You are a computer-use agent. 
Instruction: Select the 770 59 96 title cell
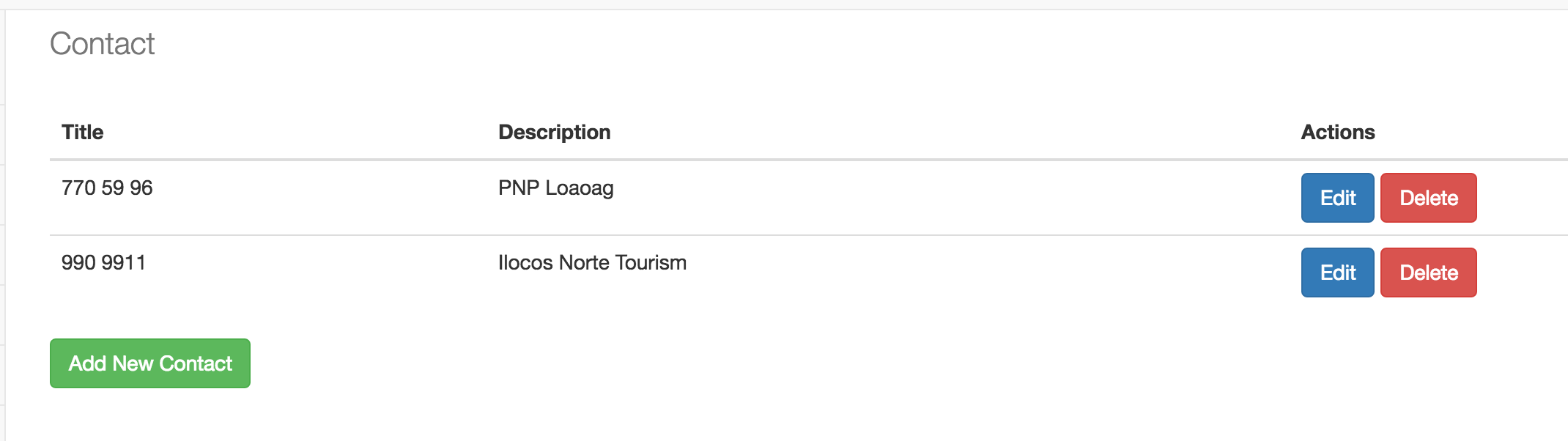point(107,188)
